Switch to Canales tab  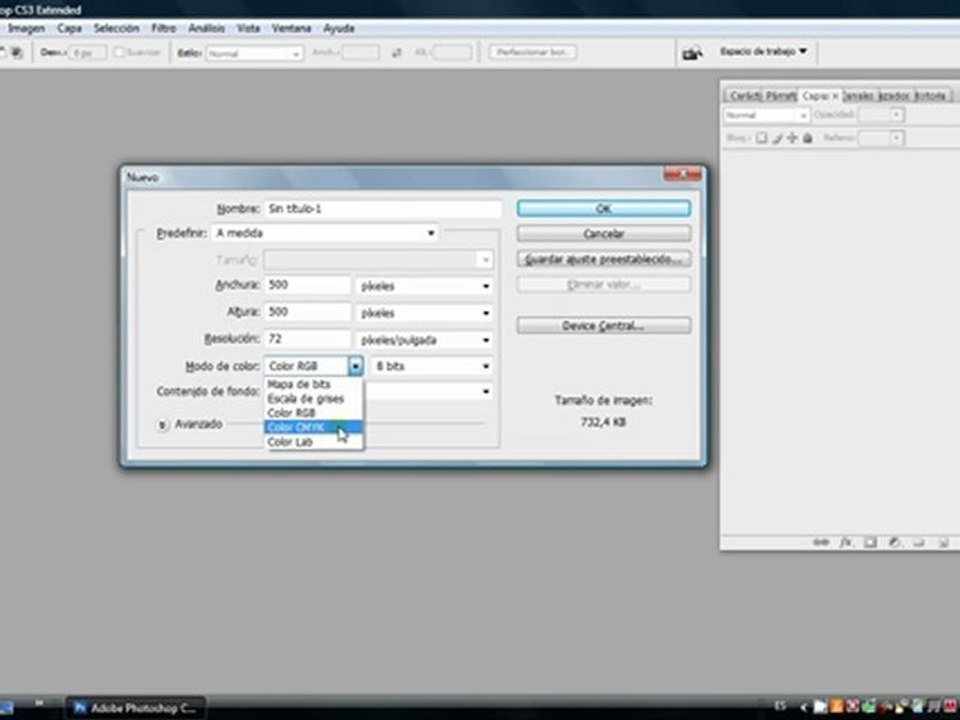[860, 96]
